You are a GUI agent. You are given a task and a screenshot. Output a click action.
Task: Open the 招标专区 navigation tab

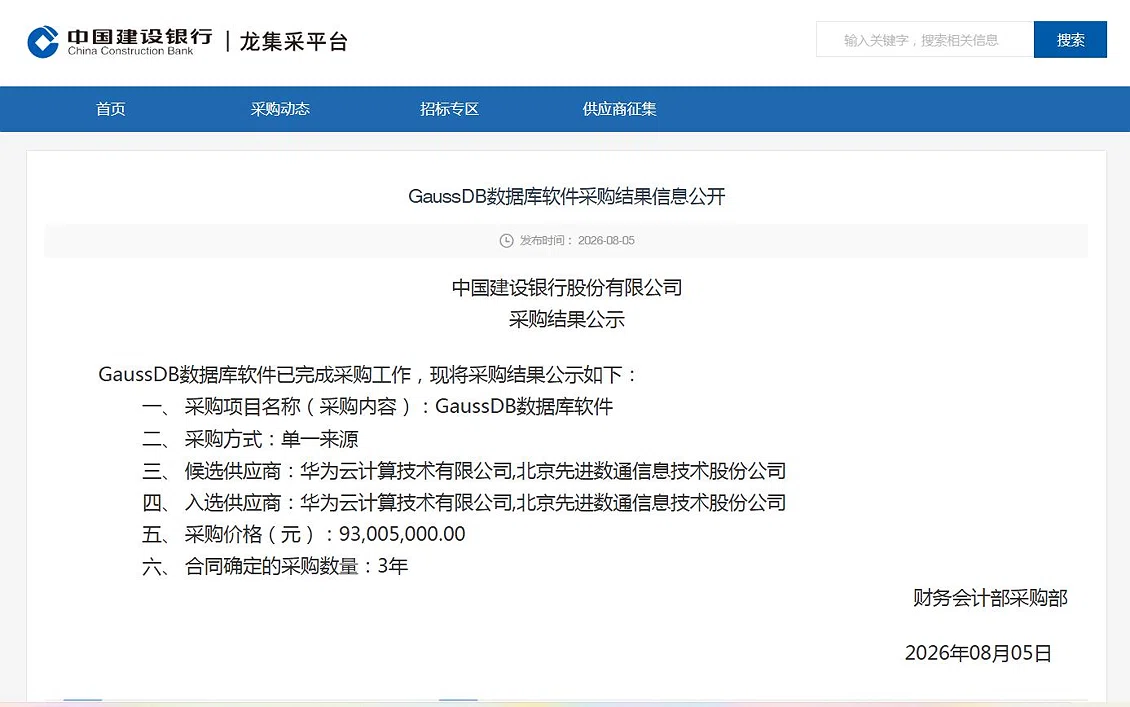click(x=449, y=109)
